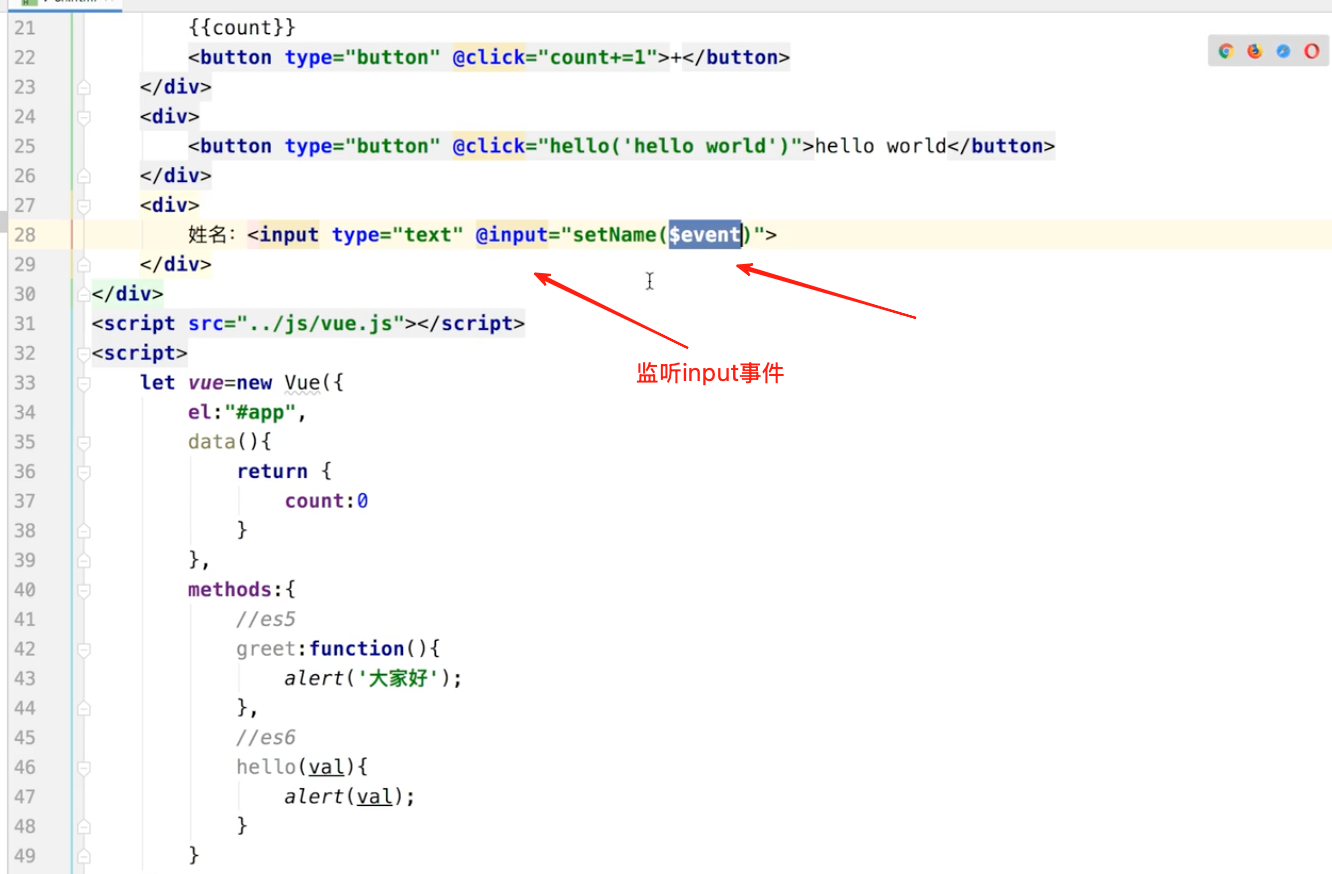Collapse the div starting on line 24
The height and width of the screenshot is (874, 1332).
click(84, 117)
